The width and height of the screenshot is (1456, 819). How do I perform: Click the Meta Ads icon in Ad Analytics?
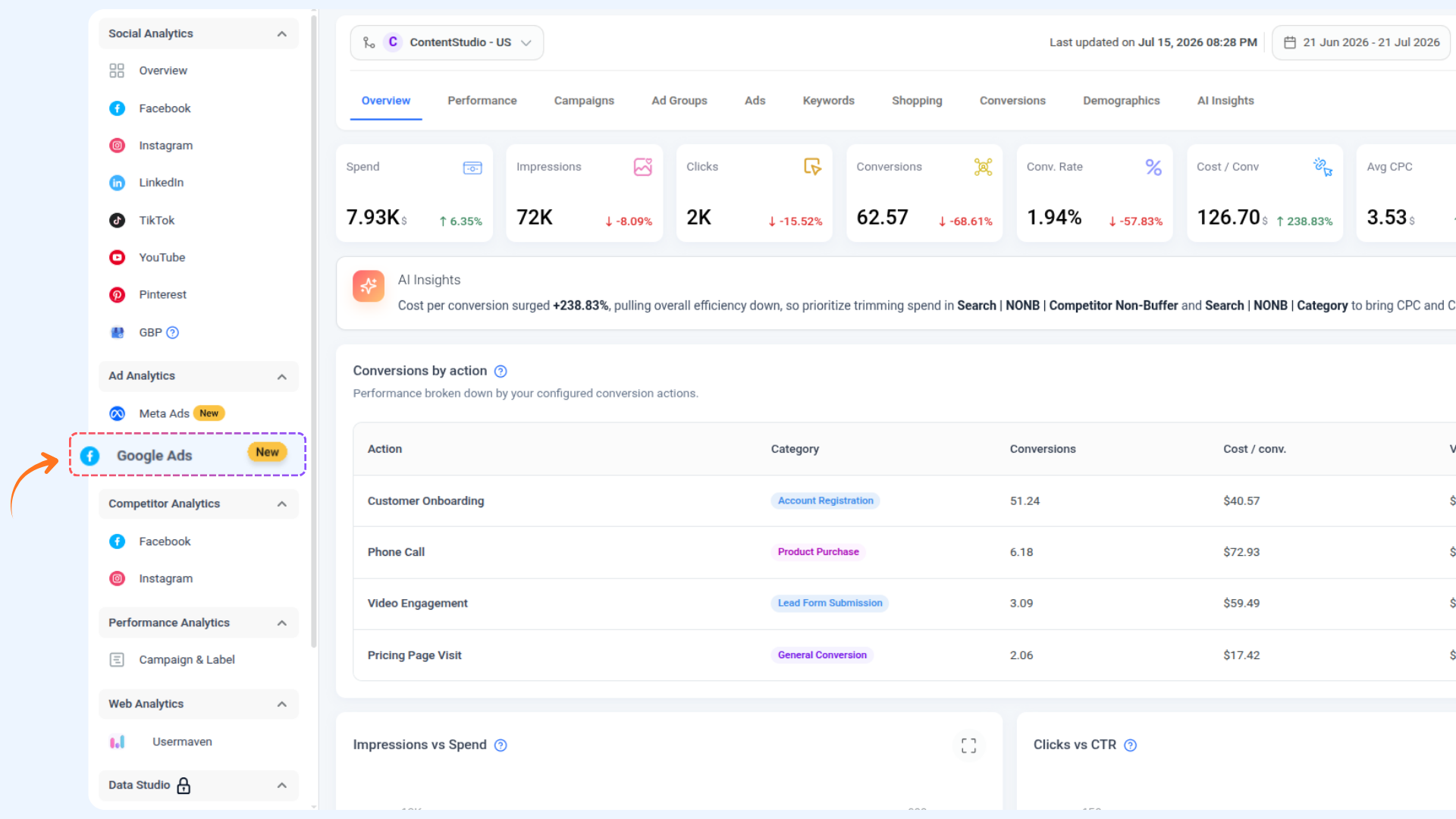click(x=117, y=413)
